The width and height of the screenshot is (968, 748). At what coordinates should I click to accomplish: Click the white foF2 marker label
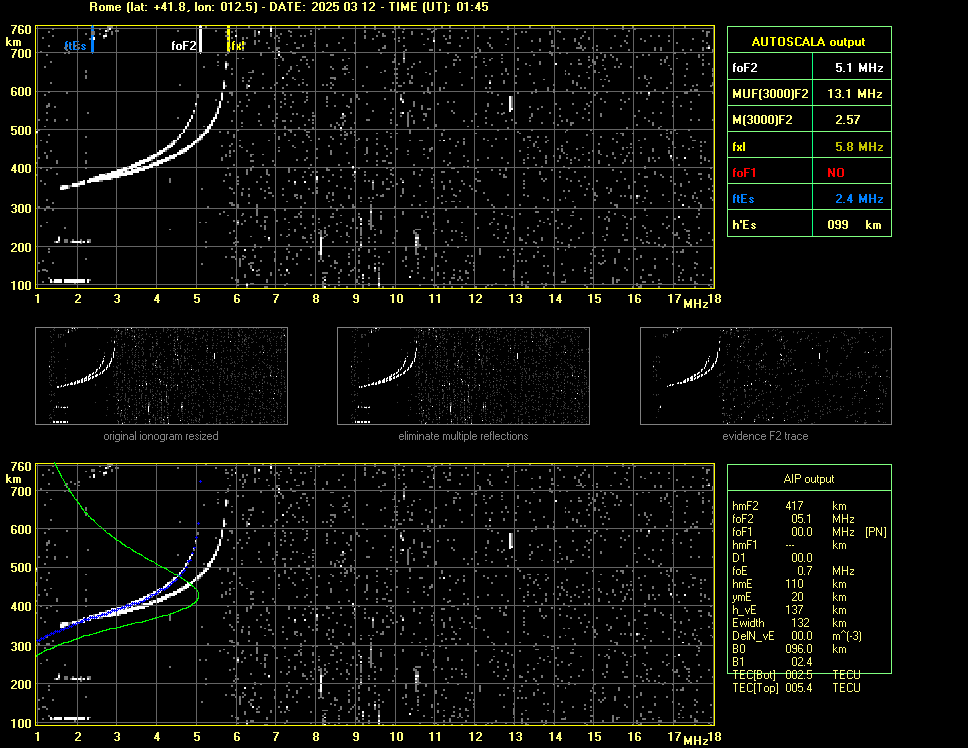(183, 46)
